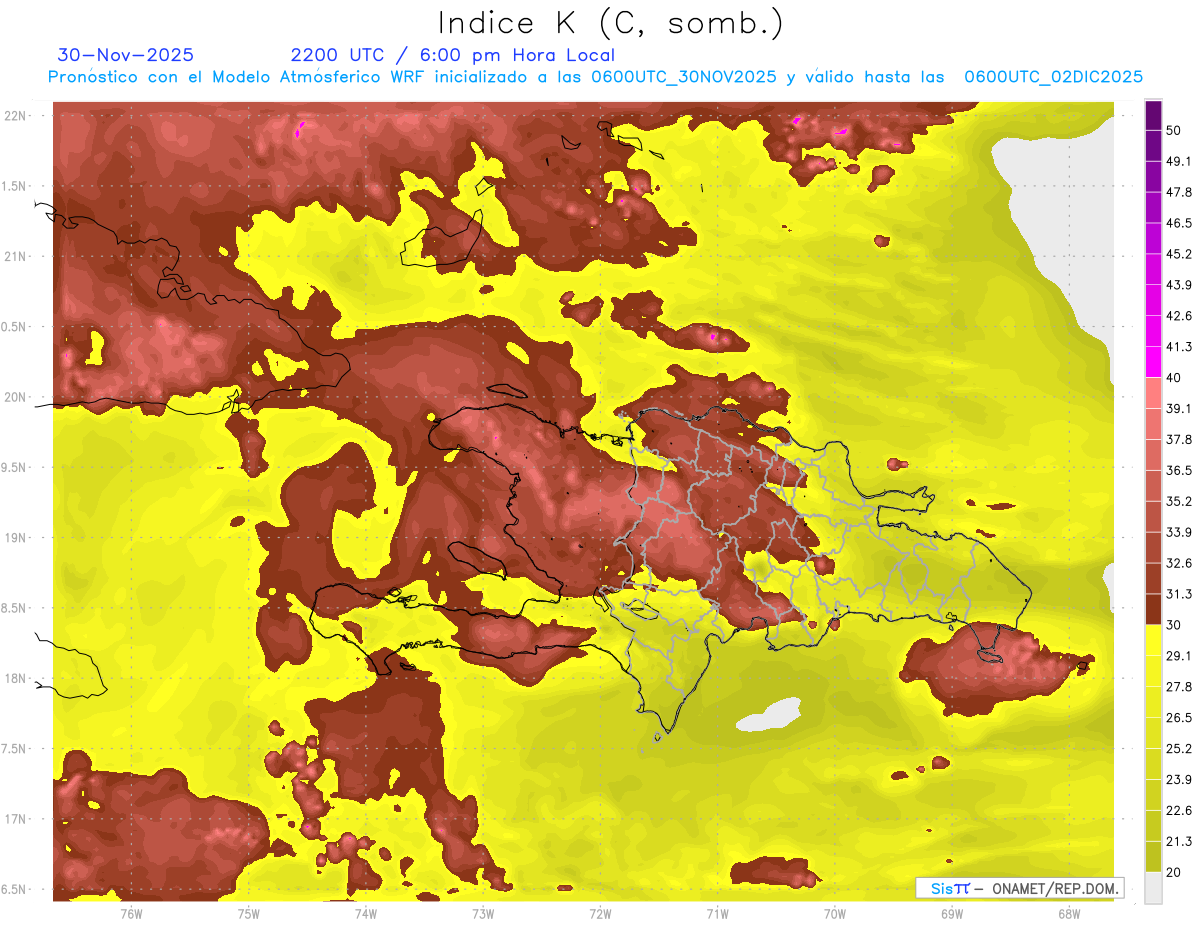
Task: Click the 36.5 color scale value
Action: (x=1178, y=470)
